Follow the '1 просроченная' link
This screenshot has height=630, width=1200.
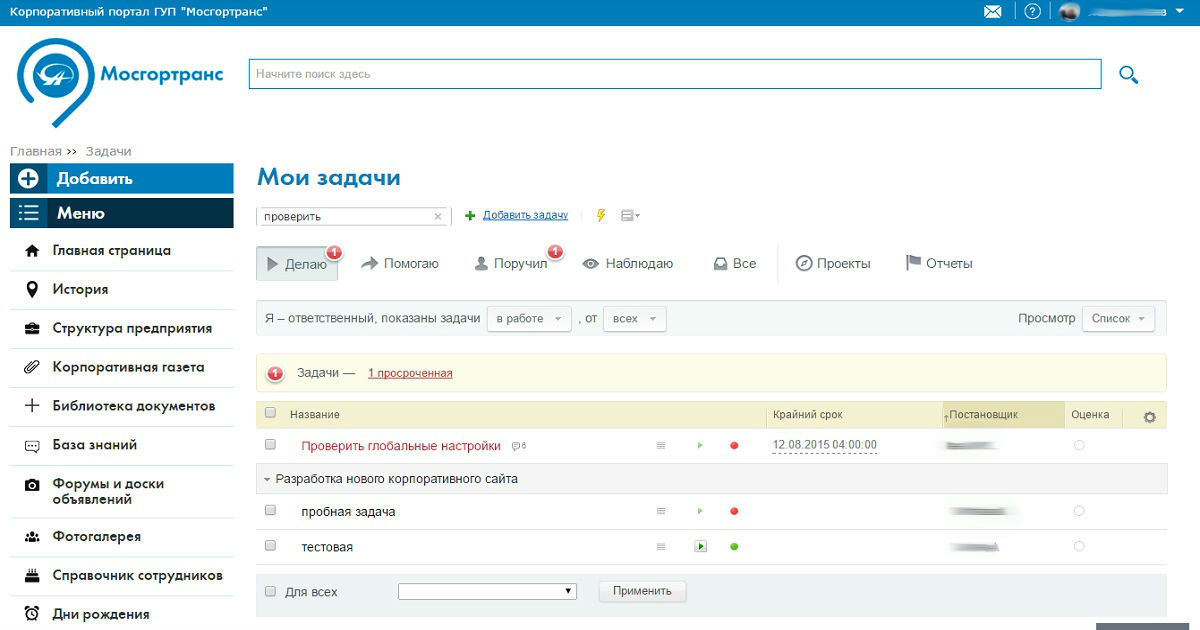410,373
